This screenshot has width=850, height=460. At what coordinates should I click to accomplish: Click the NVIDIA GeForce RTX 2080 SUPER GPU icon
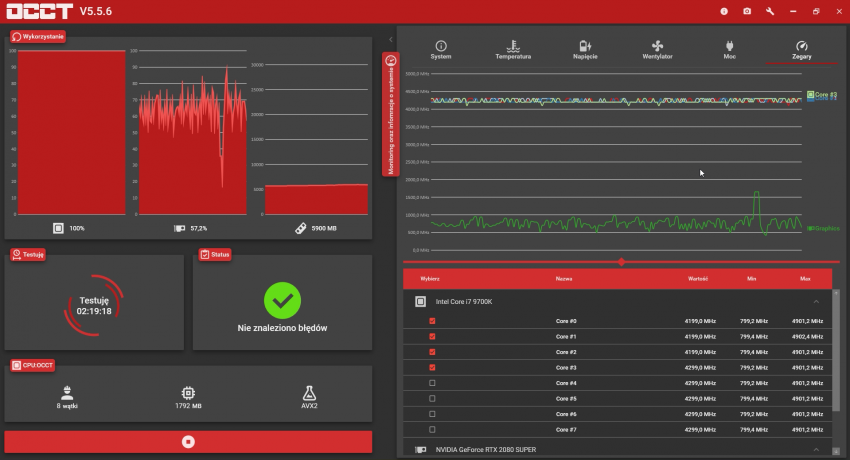pyautogui.click(x=420, y=450)
